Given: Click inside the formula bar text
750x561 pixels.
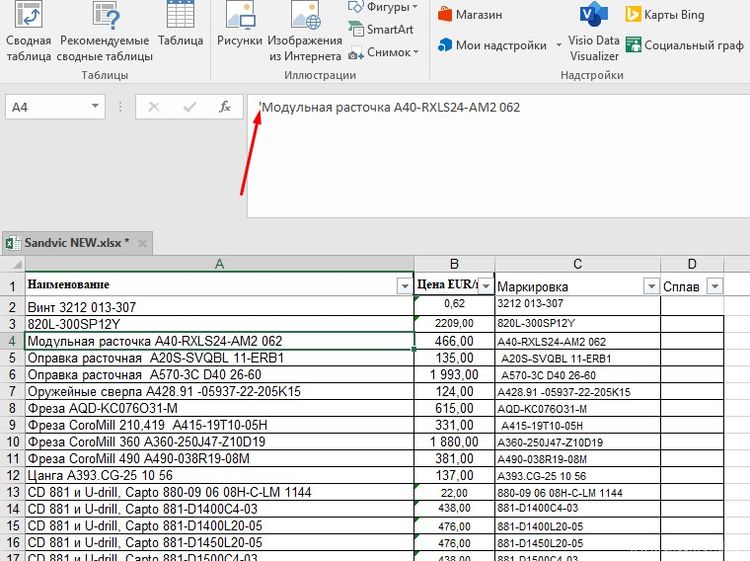Looking at the screenshot, I should [x=391, y=107].
